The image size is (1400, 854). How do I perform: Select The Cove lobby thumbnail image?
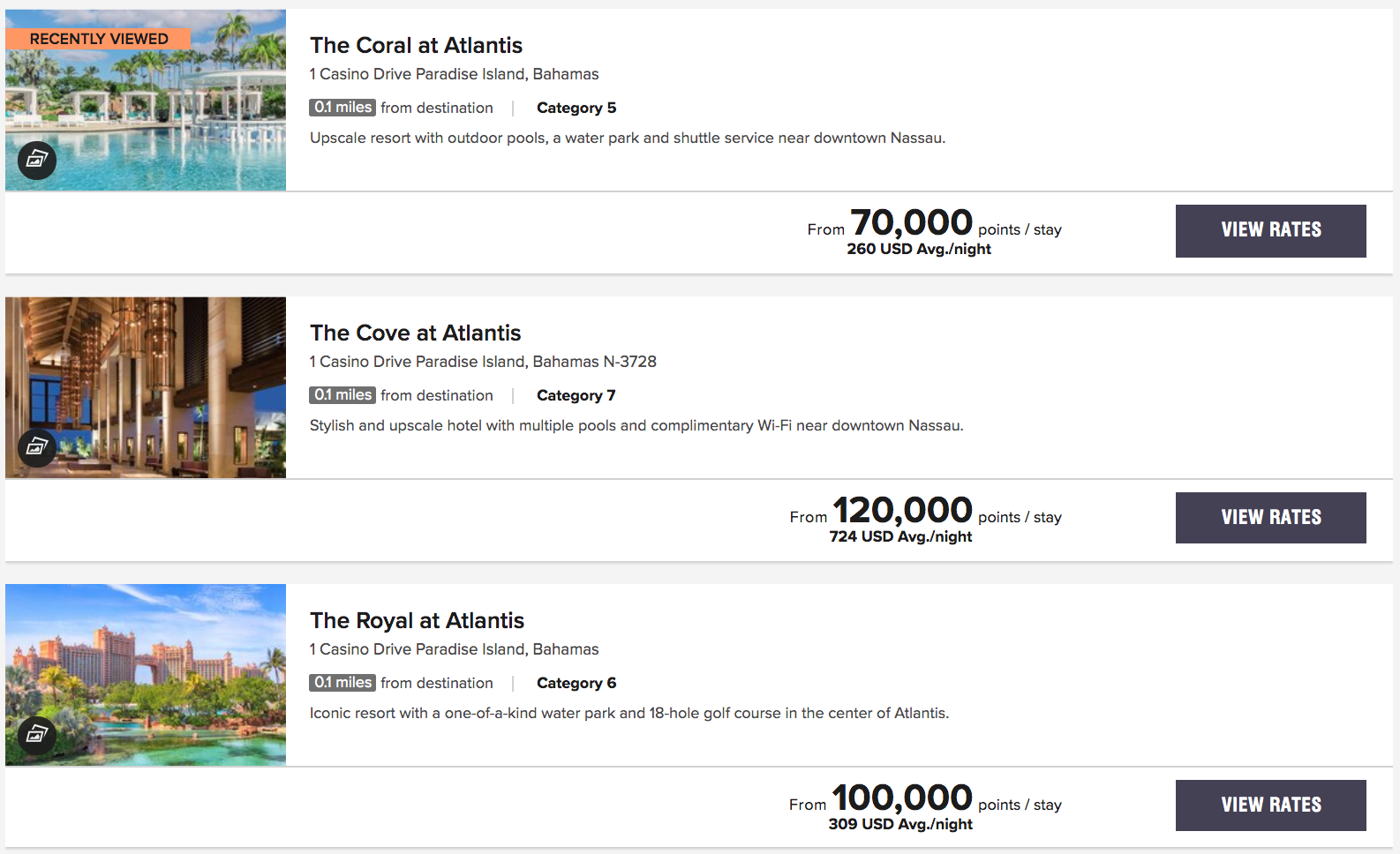point(146,387)
